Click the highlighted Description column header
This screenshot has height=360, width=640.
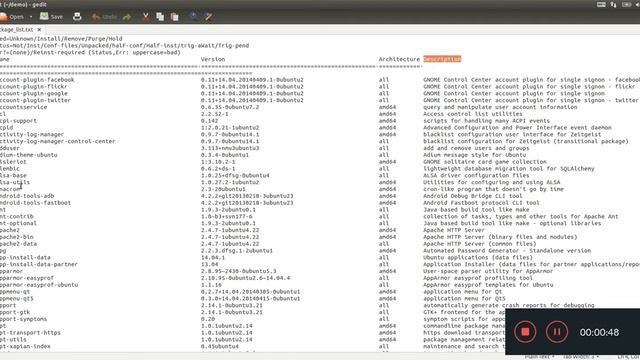[x=442, y=59]
